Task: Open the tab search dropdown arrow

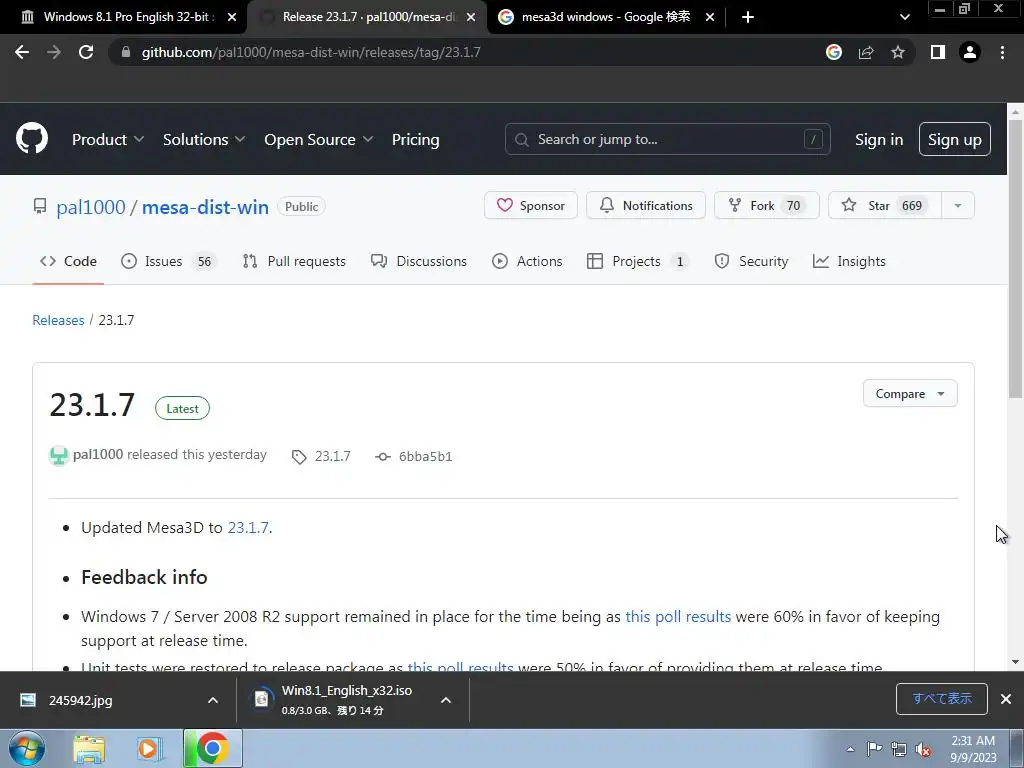Action: point(904,17)
